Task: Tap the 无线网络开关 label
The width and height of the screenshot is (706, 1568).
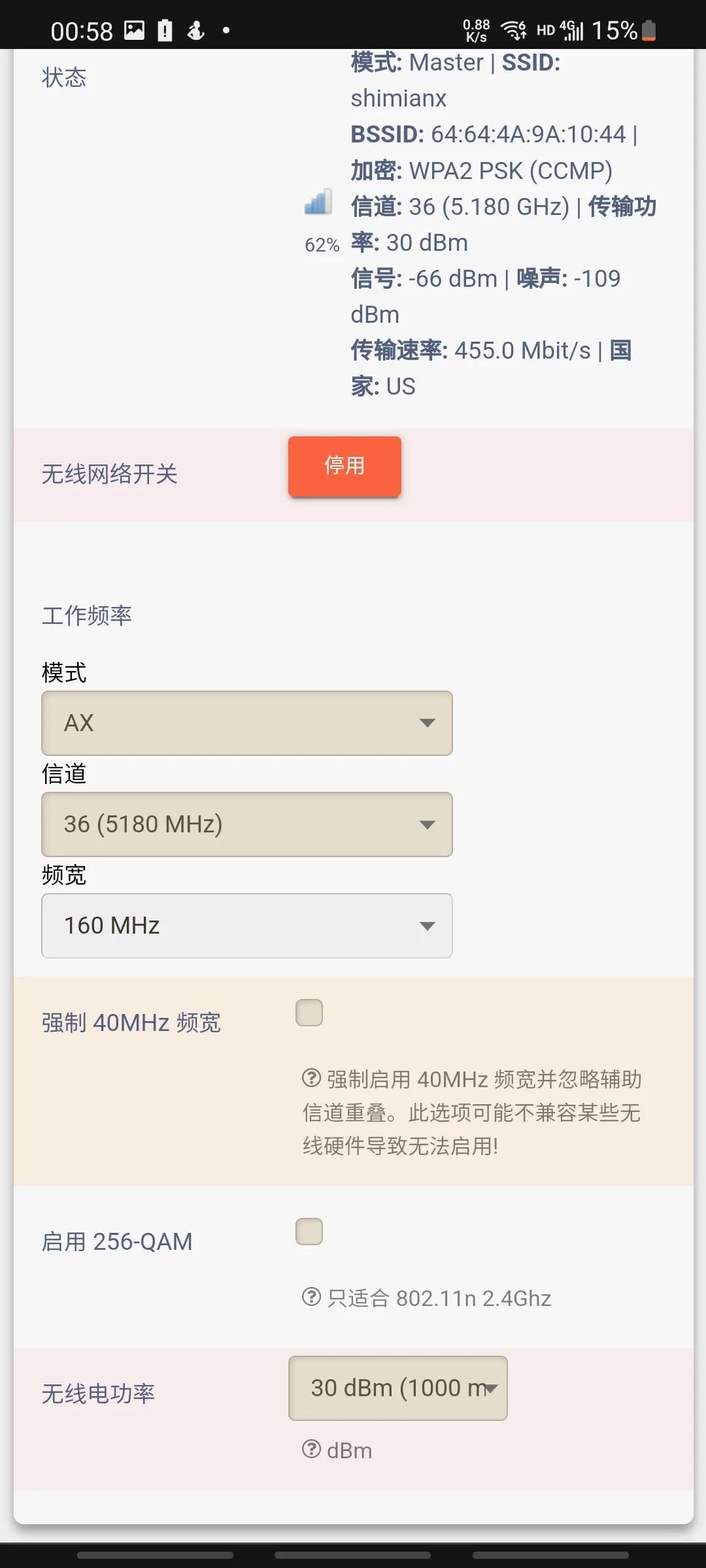Action: tap(110, 474)
